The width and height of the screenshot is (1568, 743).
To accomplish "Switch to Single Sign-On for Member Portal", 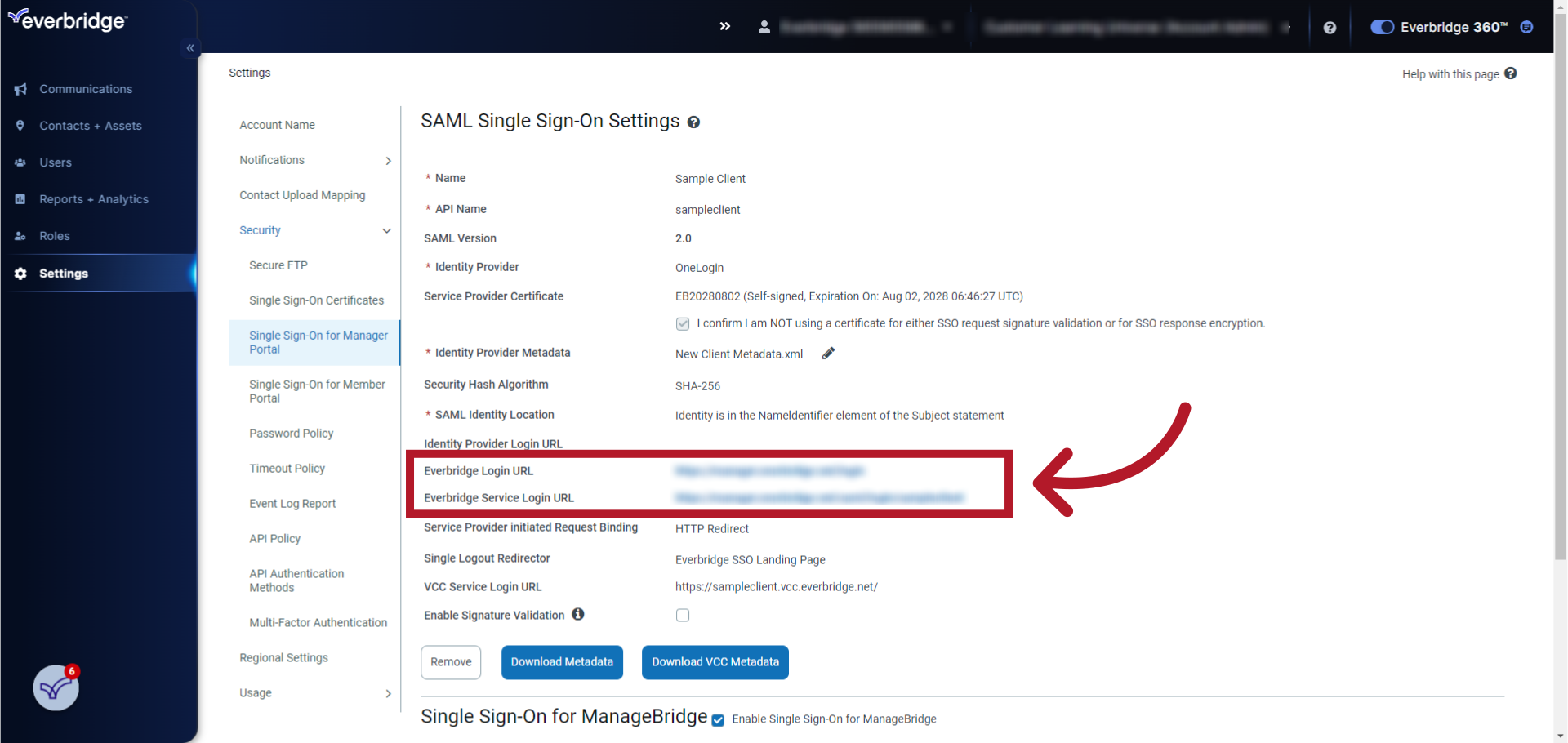I will [x=318, y=390].
